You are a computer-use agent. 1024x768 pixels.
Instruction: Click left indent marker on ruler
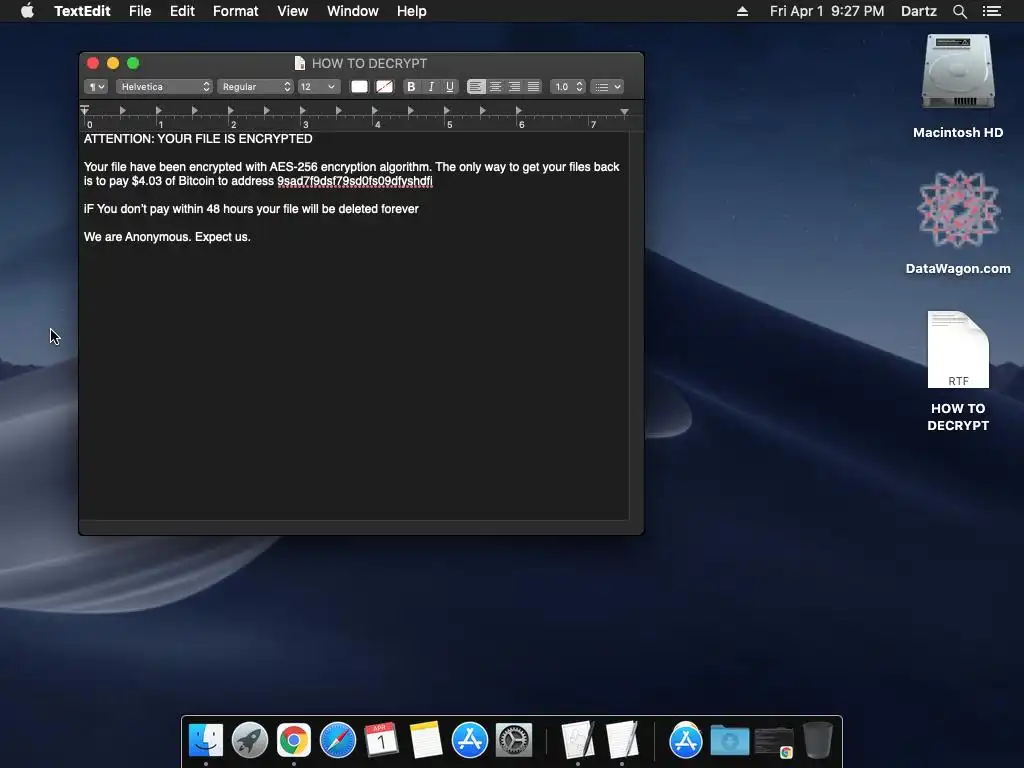[x=85, y=111]
